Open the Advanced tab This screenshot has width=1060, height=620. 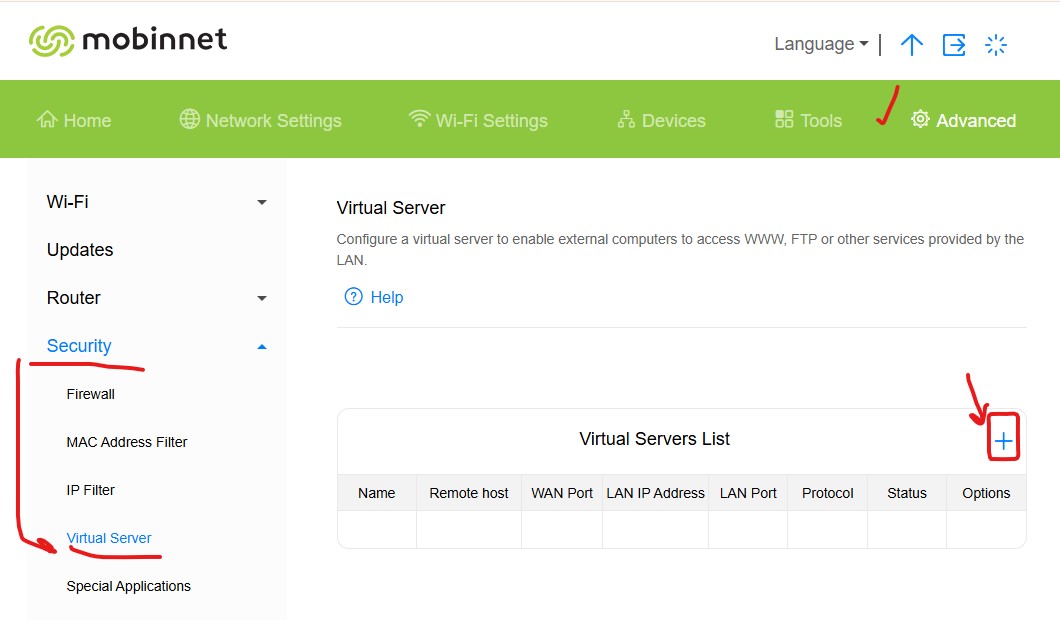[x=963, y=120]
